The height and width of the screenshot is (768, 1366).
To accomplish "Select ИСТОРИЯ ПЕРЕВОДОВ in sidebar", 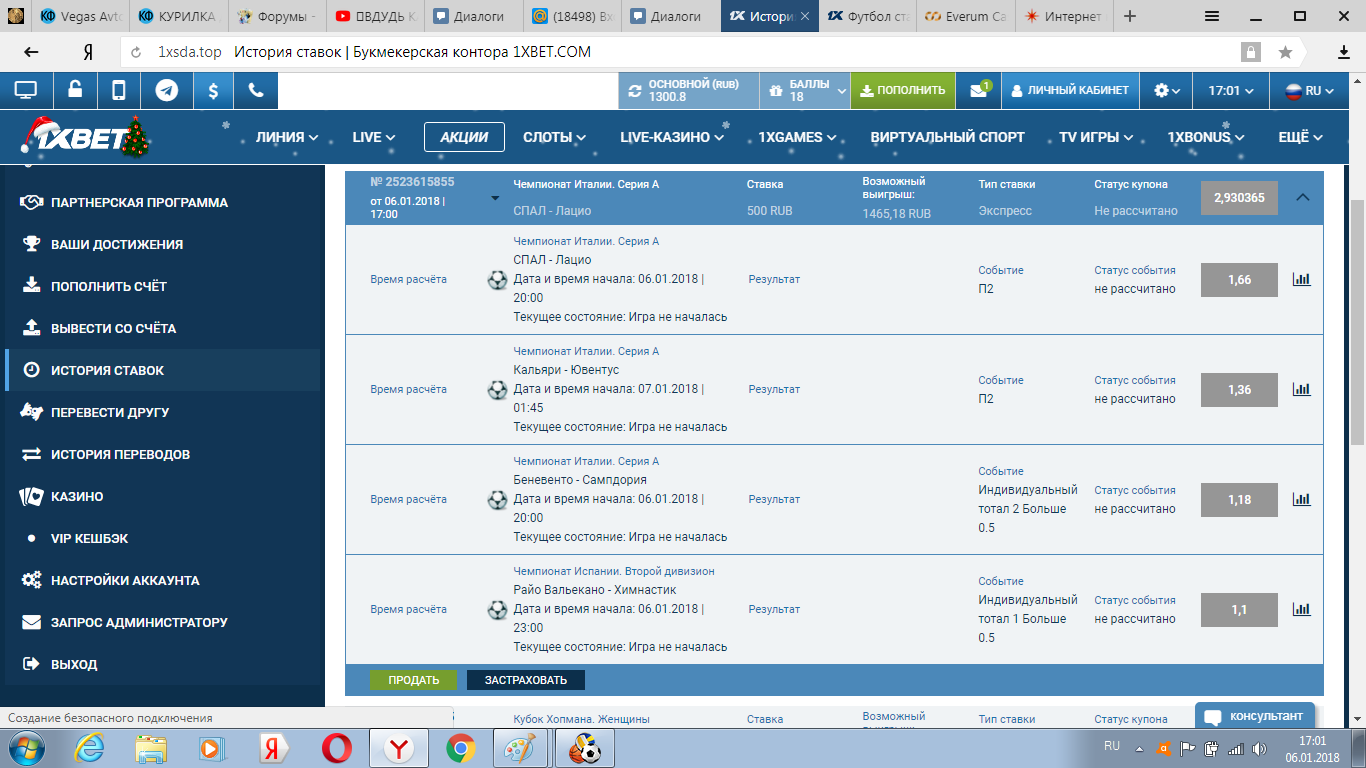I will pos(120,454).
